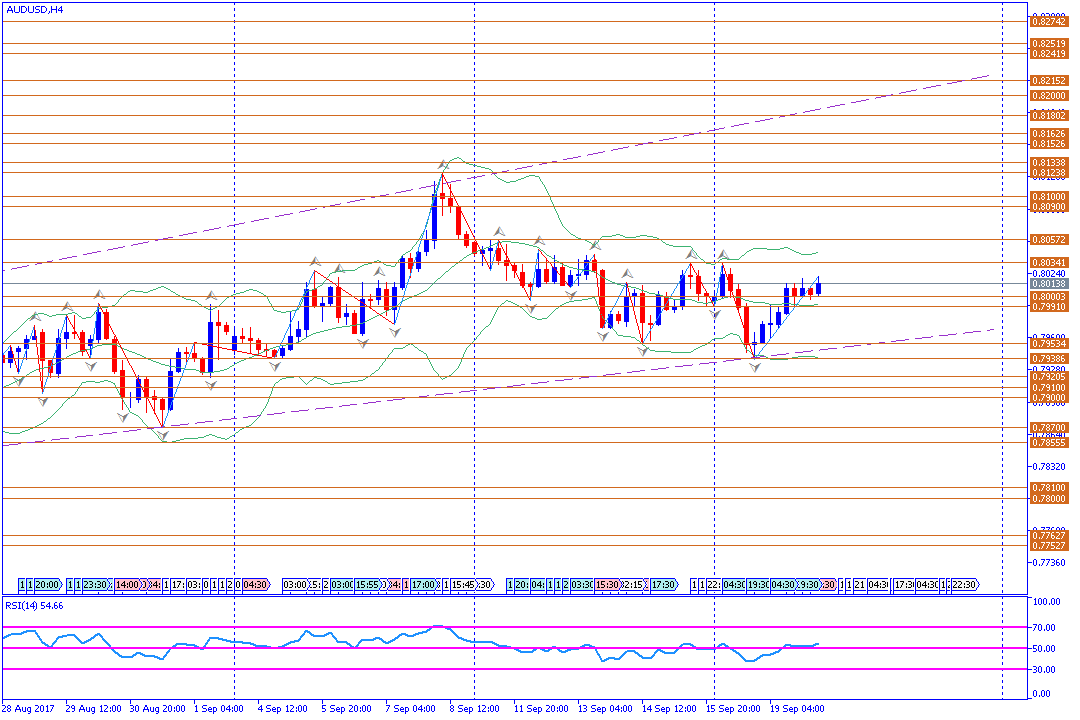Image resolution: width=1080 pixels, height=720 pixels.
Task: Select the 0.79910 price level label
Action: point(1049,307)
